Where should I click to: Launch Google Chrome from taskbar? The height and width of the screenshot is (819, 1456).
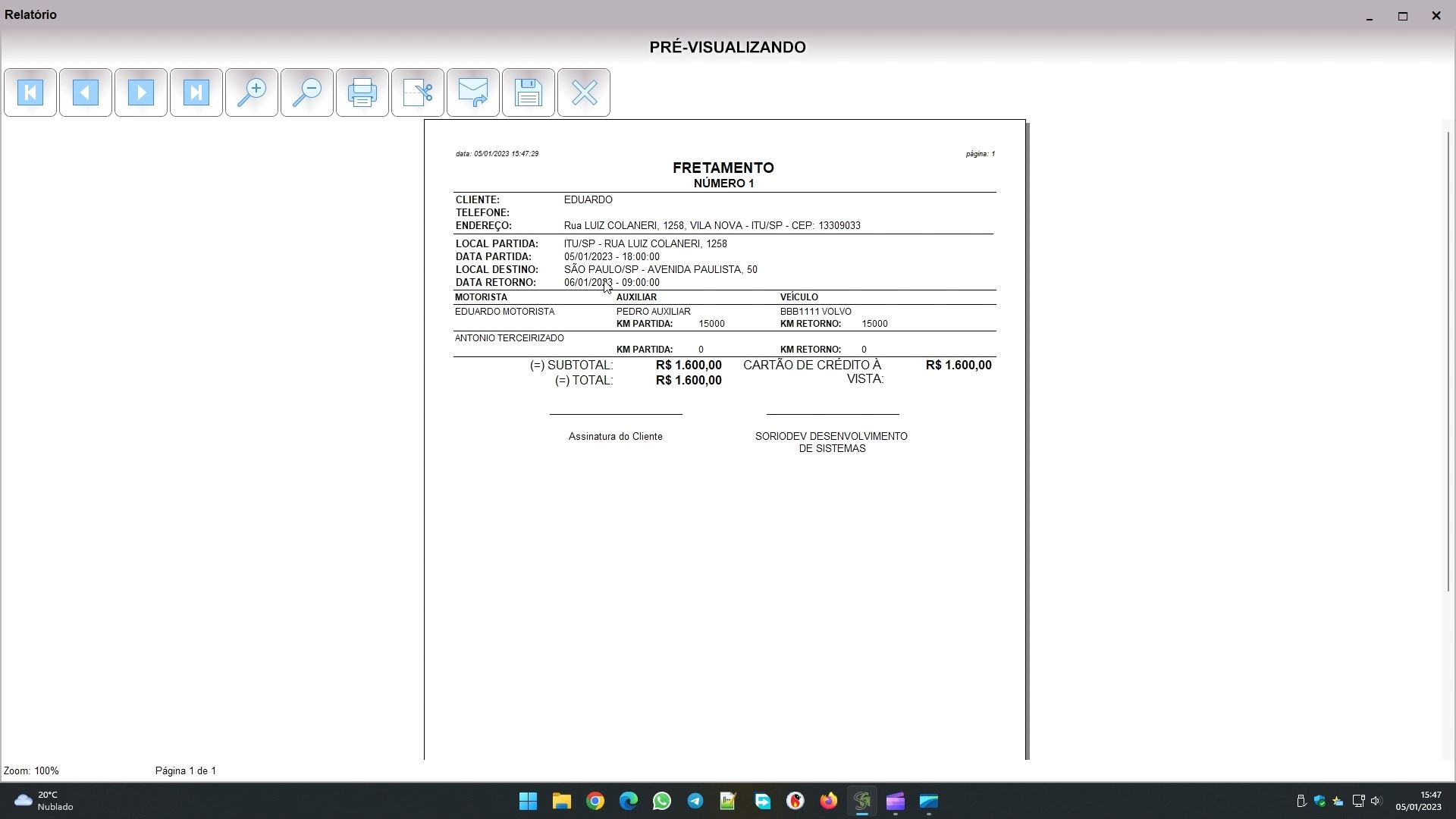pyautogui.click(x=595, y=801)
